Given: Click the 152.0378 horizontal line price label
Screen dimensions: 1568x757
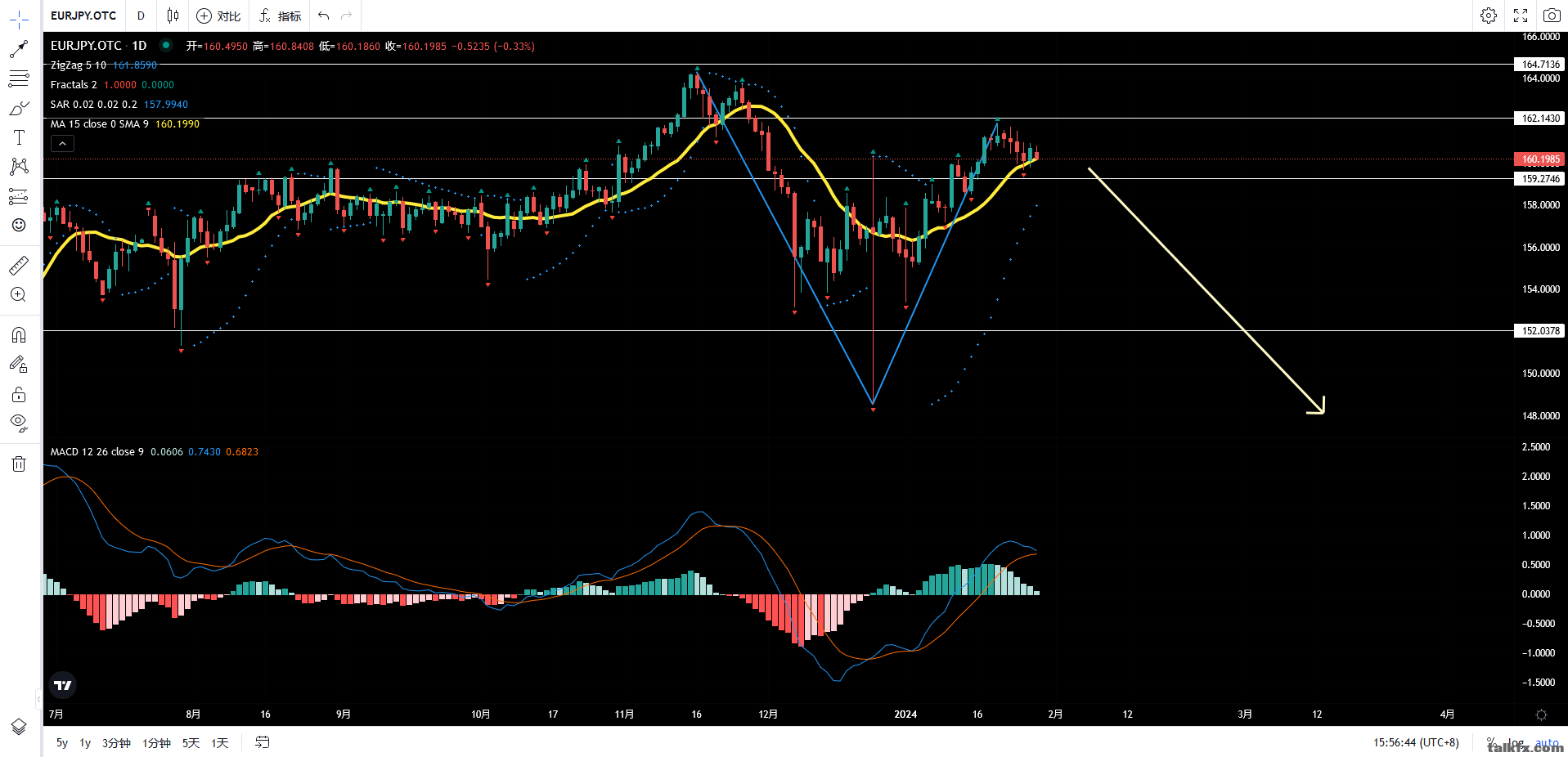Looking at the screenshot, I should 1540,331.
